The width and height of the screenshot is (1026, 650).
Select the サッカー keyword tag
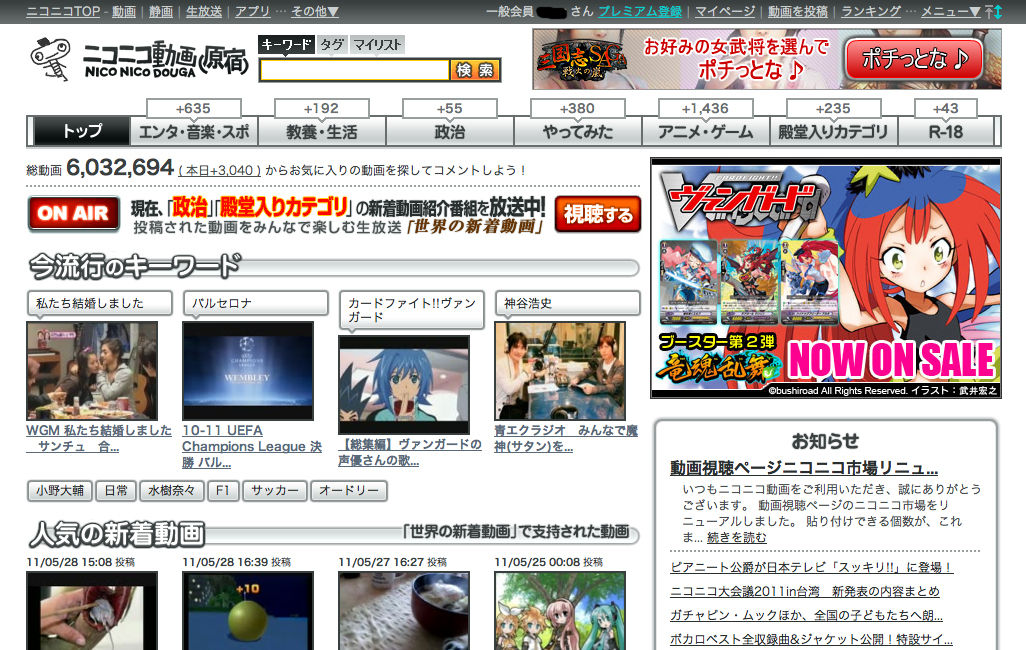[275, 490]
